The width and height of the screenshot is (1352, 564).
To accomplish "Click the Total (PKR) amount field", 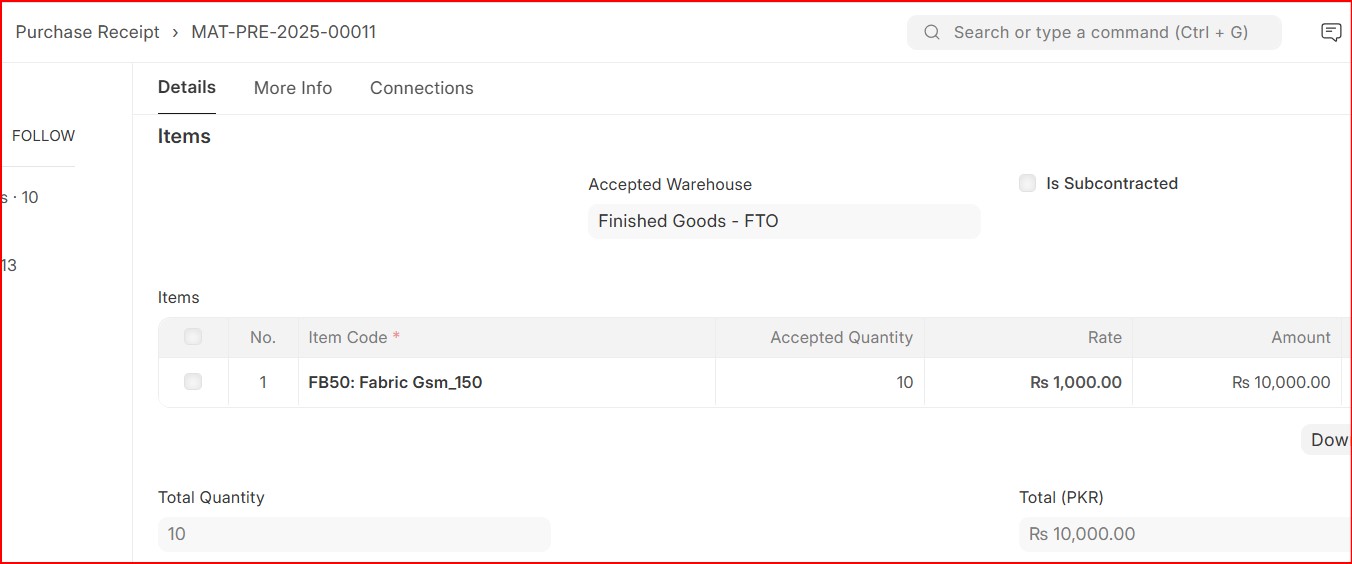I will [1185, 534].
